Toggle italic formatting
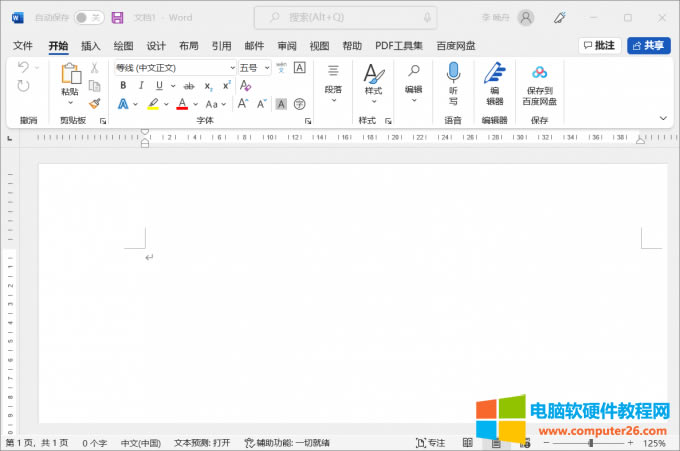The image size is (680, 451). pyautogui.click(x=141, y=86)
